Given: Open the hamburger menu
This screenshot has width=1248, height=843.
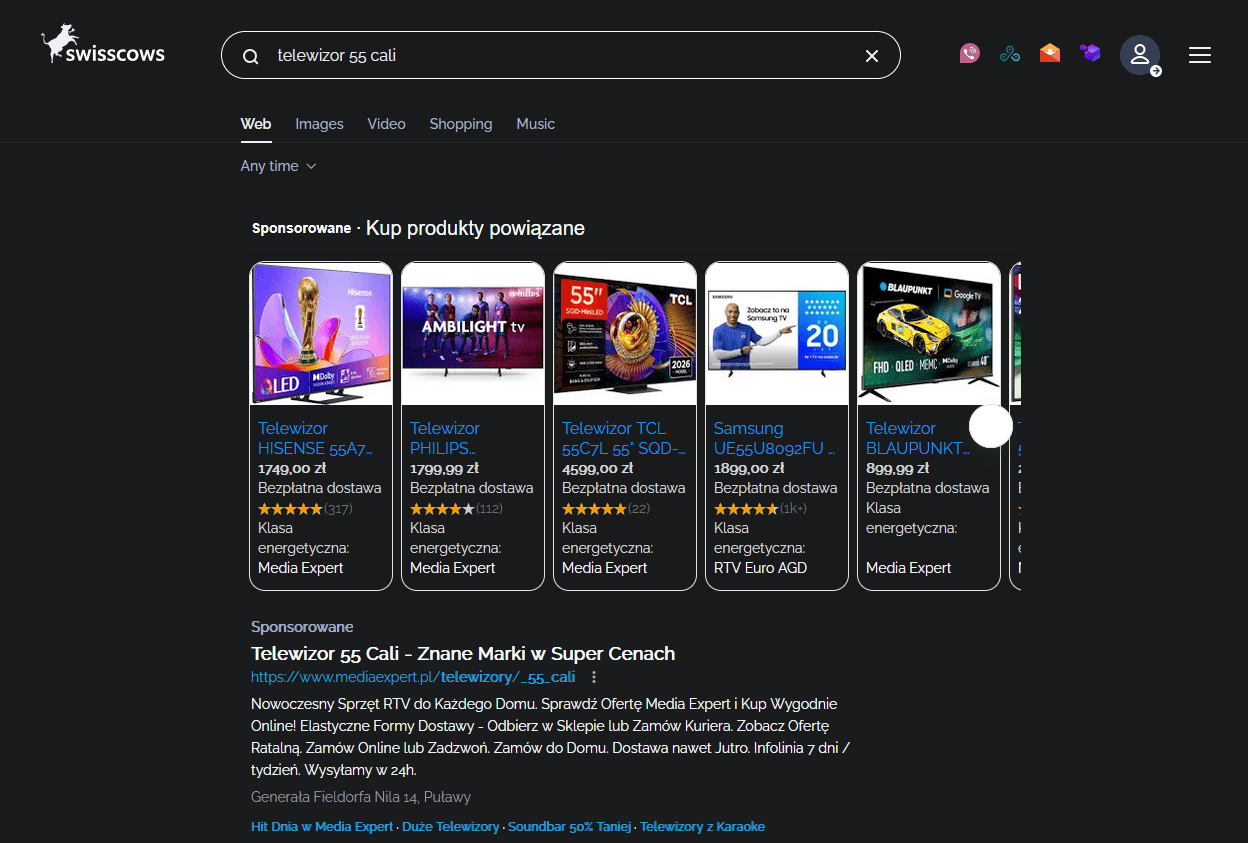Looking at the screenshot, I should coord(1200,55).
